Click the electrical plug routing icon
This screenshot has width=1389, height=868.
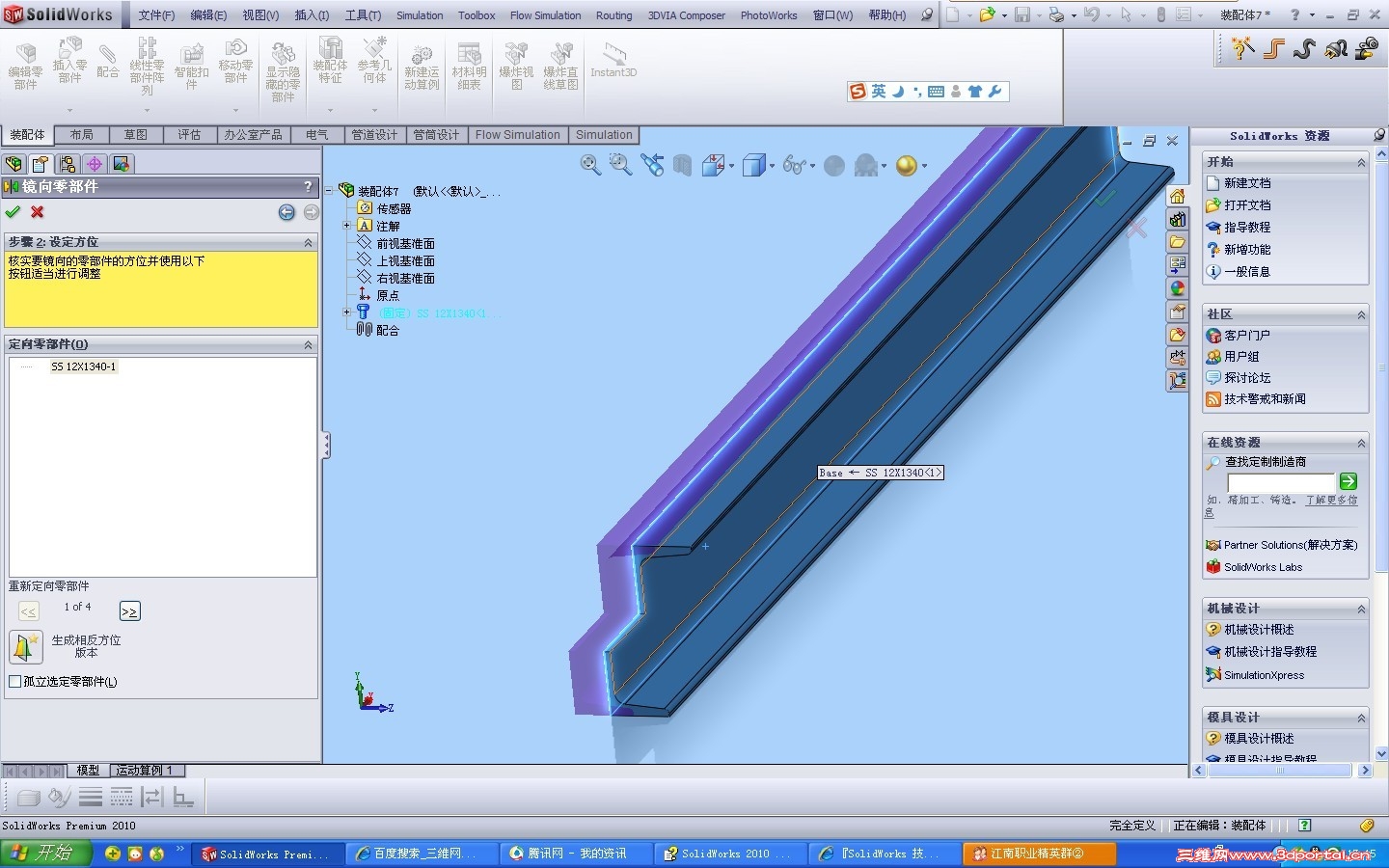click(1337, 47)
